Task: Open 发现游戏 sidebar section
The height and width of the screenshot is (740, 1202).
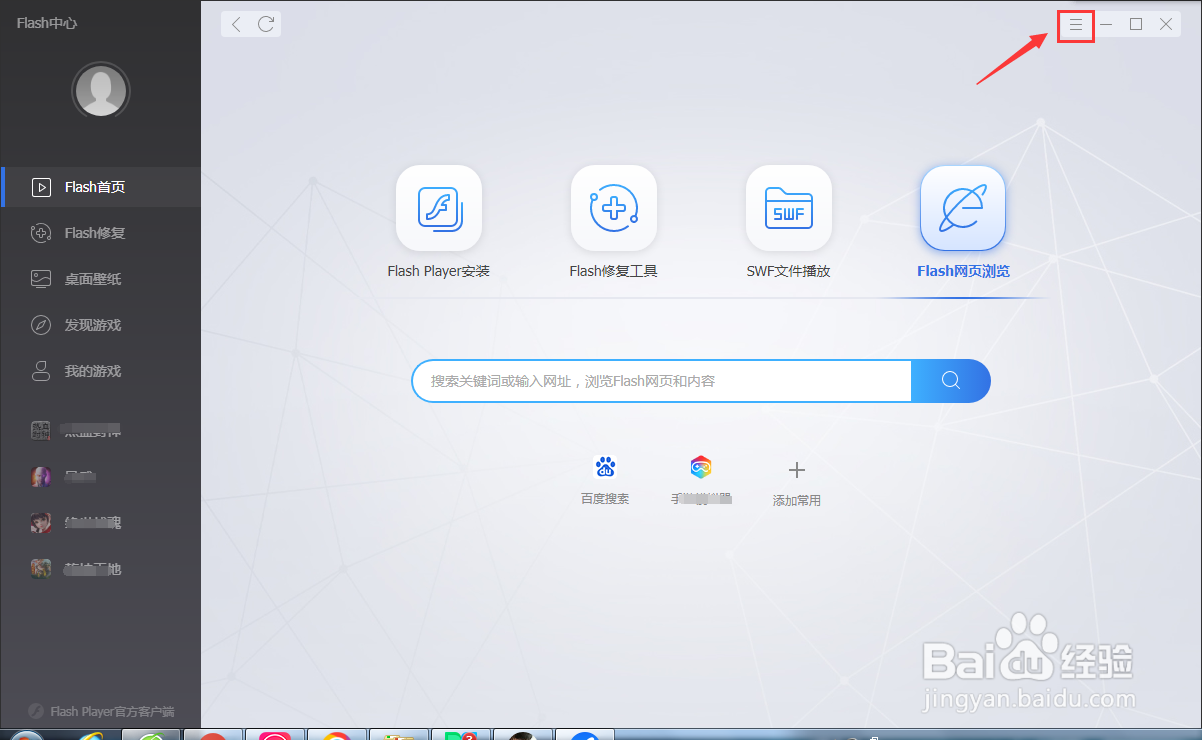Action: (100, 325)
